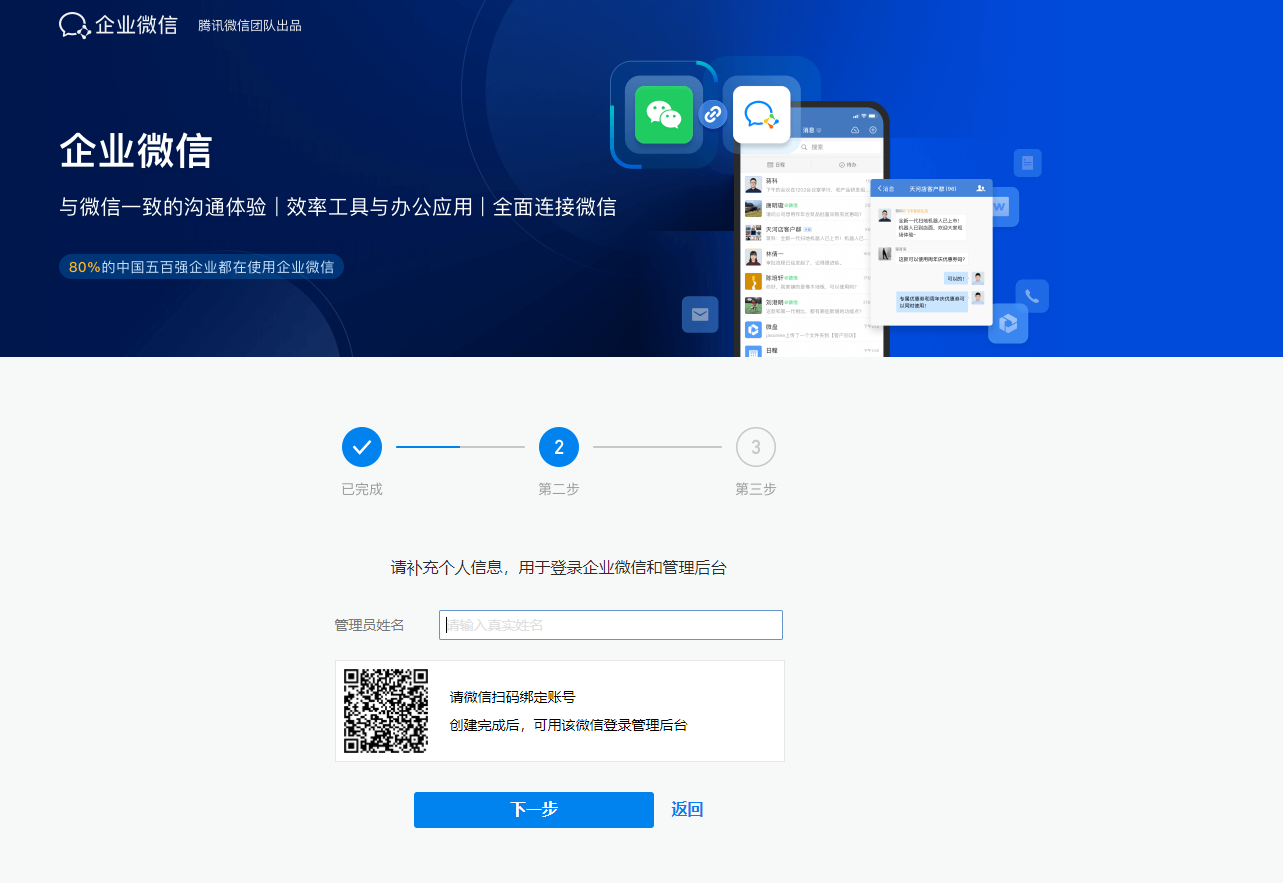Image resolution: width=1283 pixels, height=883 pixels.
Task: Click the 管理员姓名 name input field
Action: [611, 625]
